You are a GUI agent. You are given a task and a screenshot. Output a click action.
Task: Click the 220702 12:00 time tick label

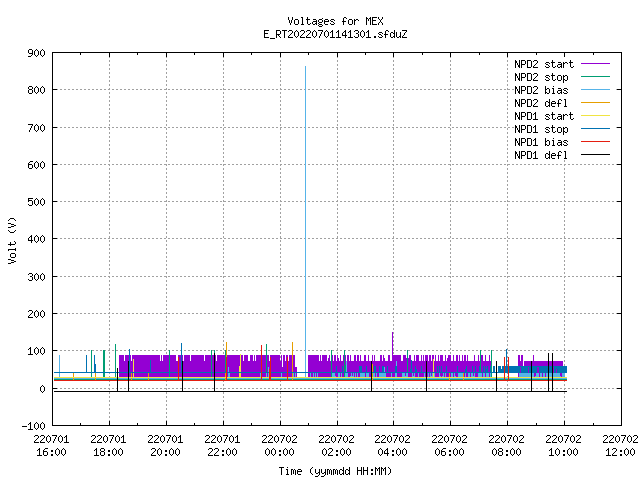(x=620, y=446)
